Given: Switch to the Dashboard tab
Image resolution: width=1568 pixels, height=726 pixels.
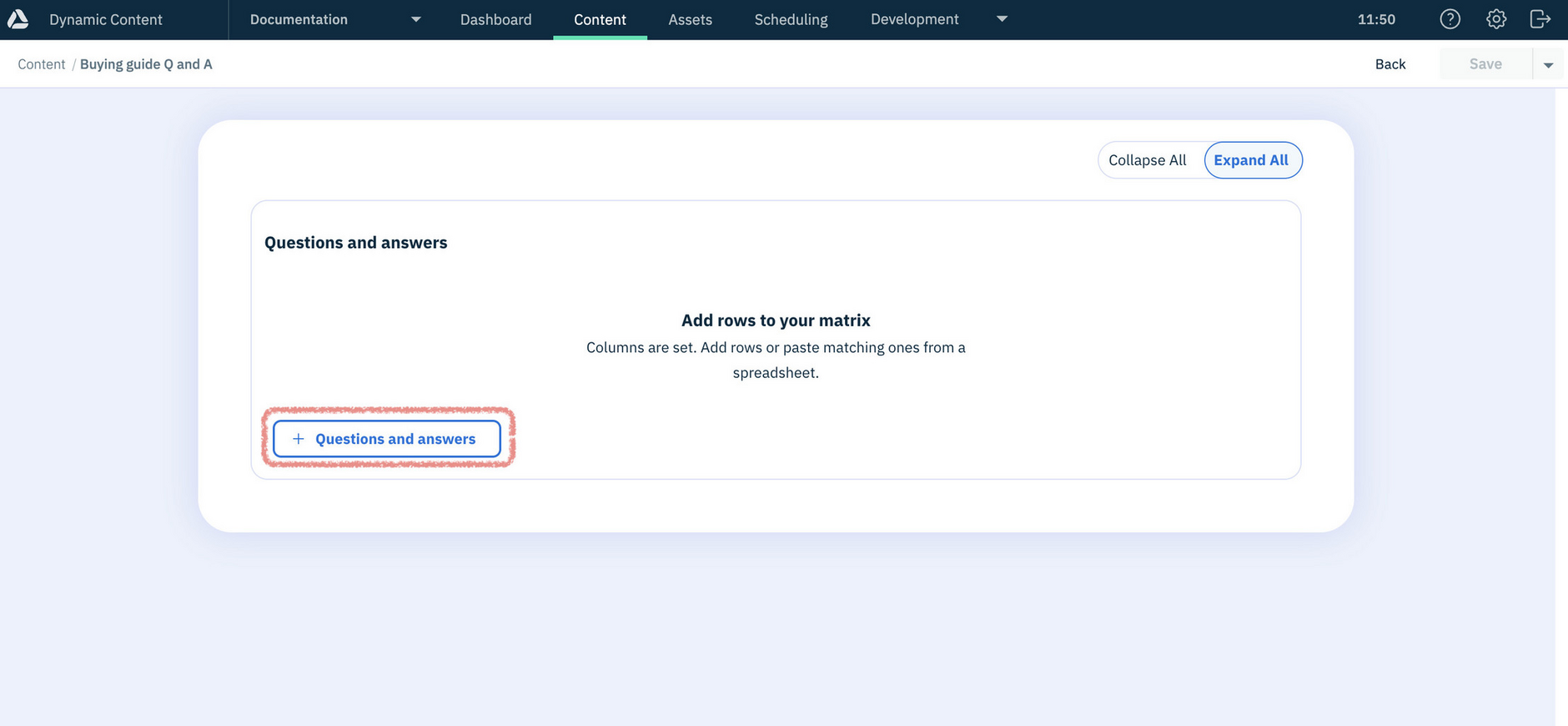Looking at the screenshot, I should (x=495, y=19).
